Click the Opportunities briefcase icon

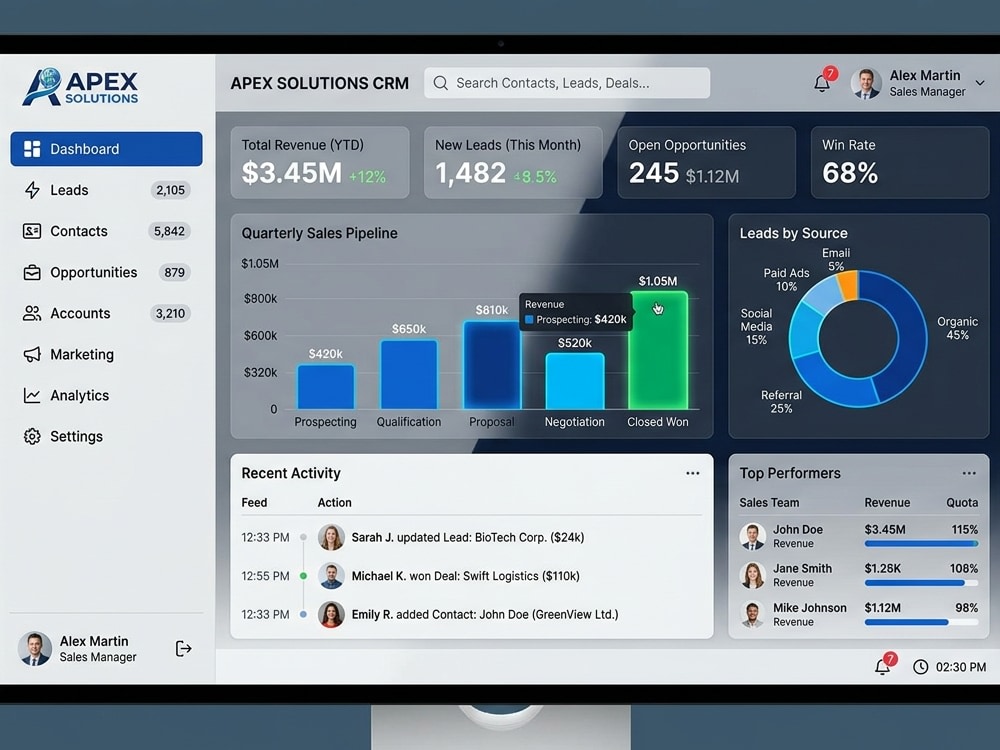[32, 272]
